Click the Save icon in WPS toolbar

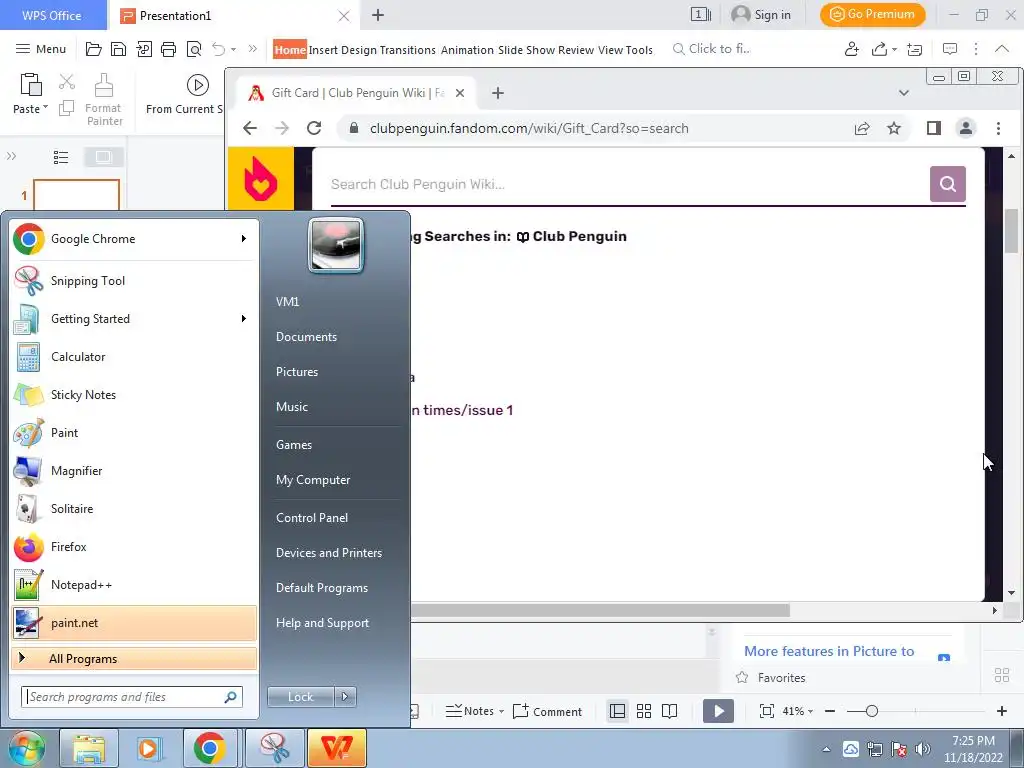[118, 49]
